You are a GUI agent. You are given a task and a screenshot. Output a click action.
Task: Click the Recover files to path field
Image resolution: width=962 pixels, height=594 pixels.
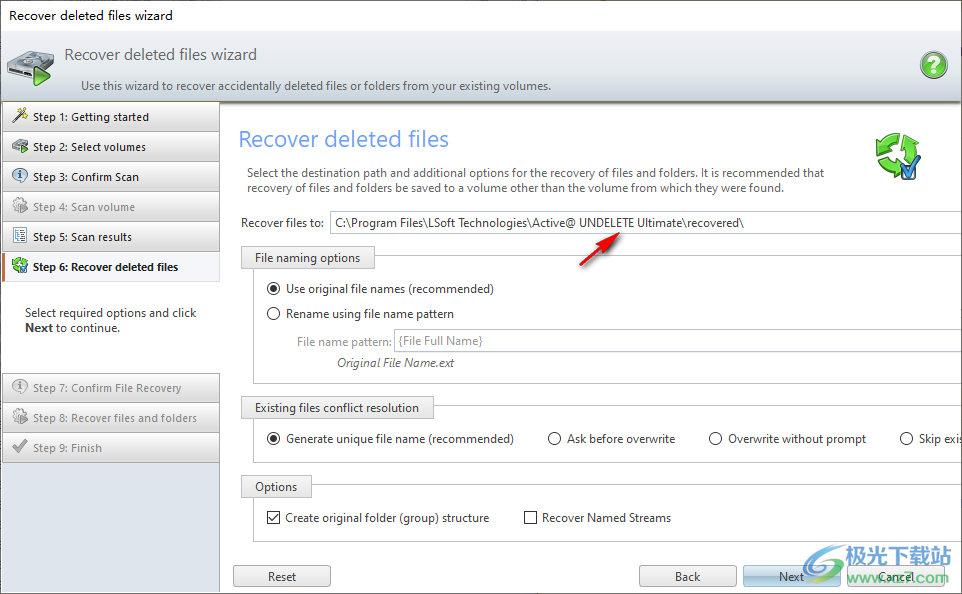(x=646, y=223)
